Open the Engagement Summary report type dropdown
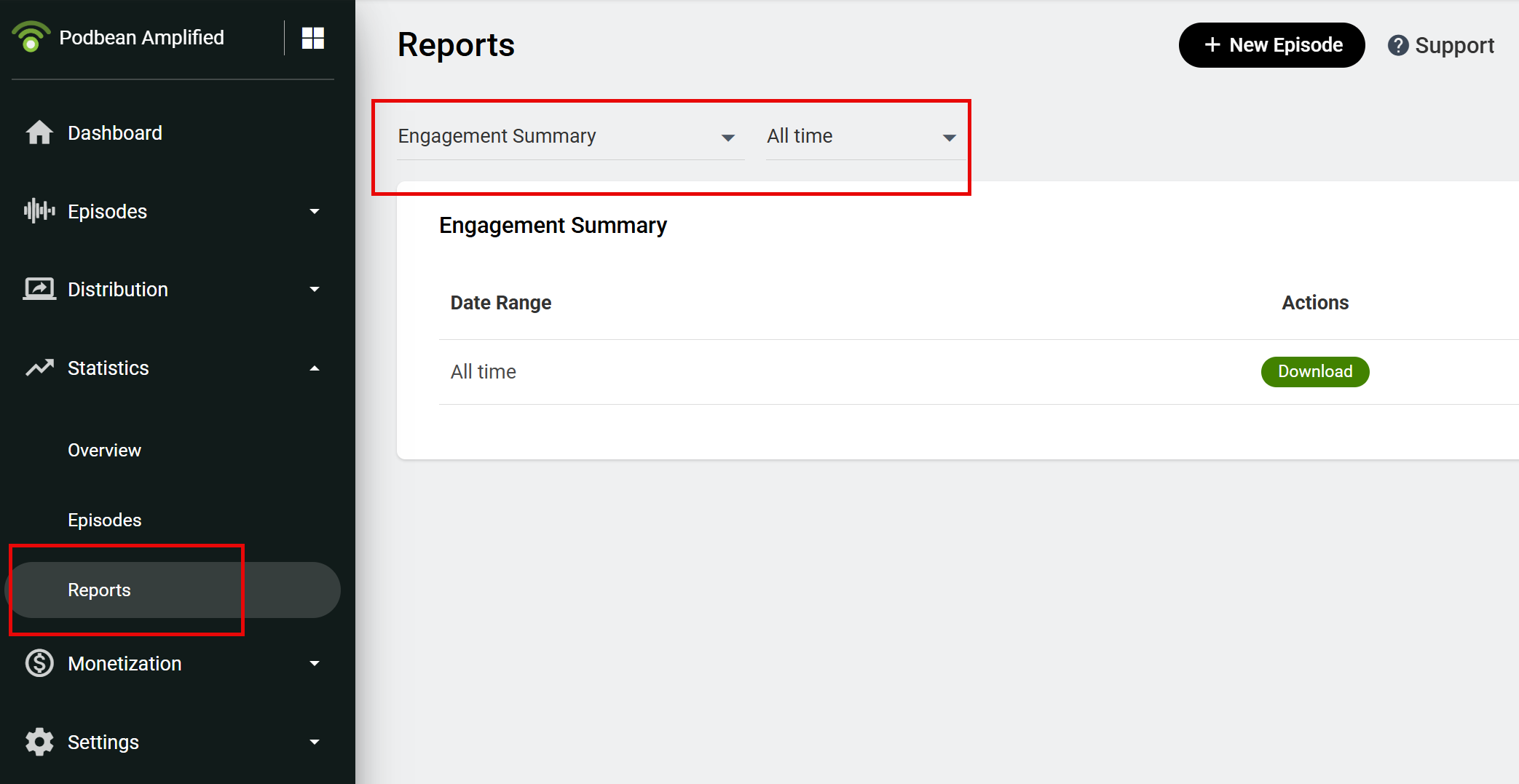This screenshot has height=784, width=1519. pyautogui.click(x=568, y=137)
